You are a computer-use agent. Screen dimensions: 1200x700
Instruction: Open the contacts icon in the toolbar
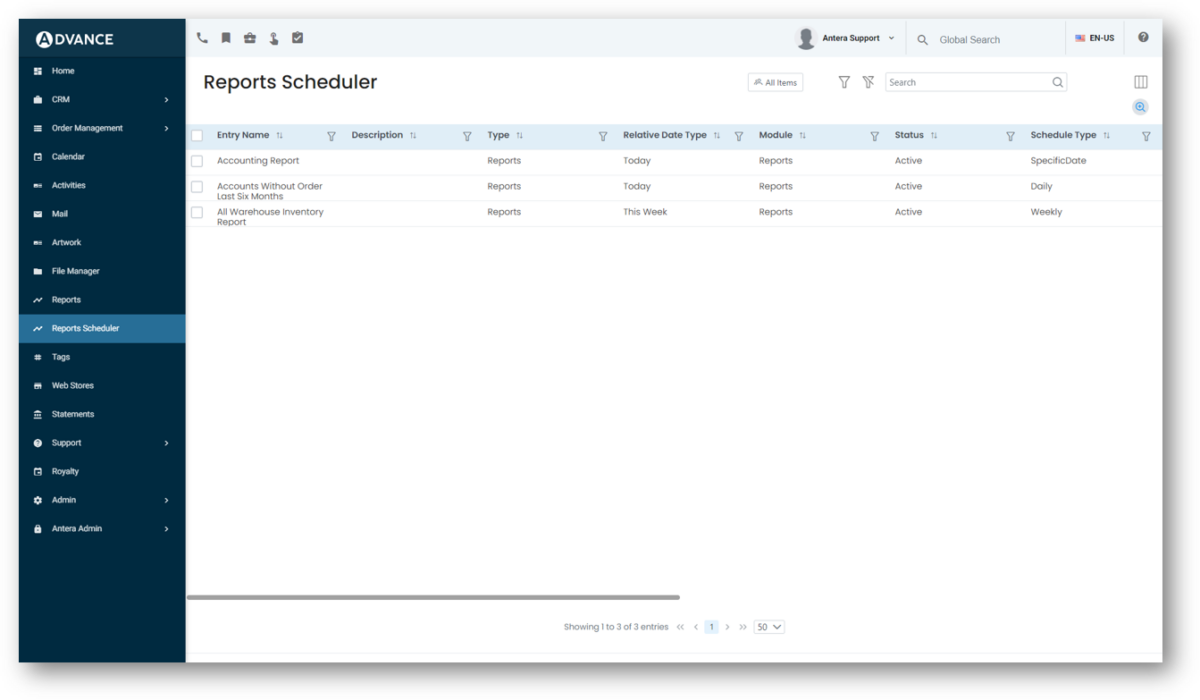click(x=274, y=37)
